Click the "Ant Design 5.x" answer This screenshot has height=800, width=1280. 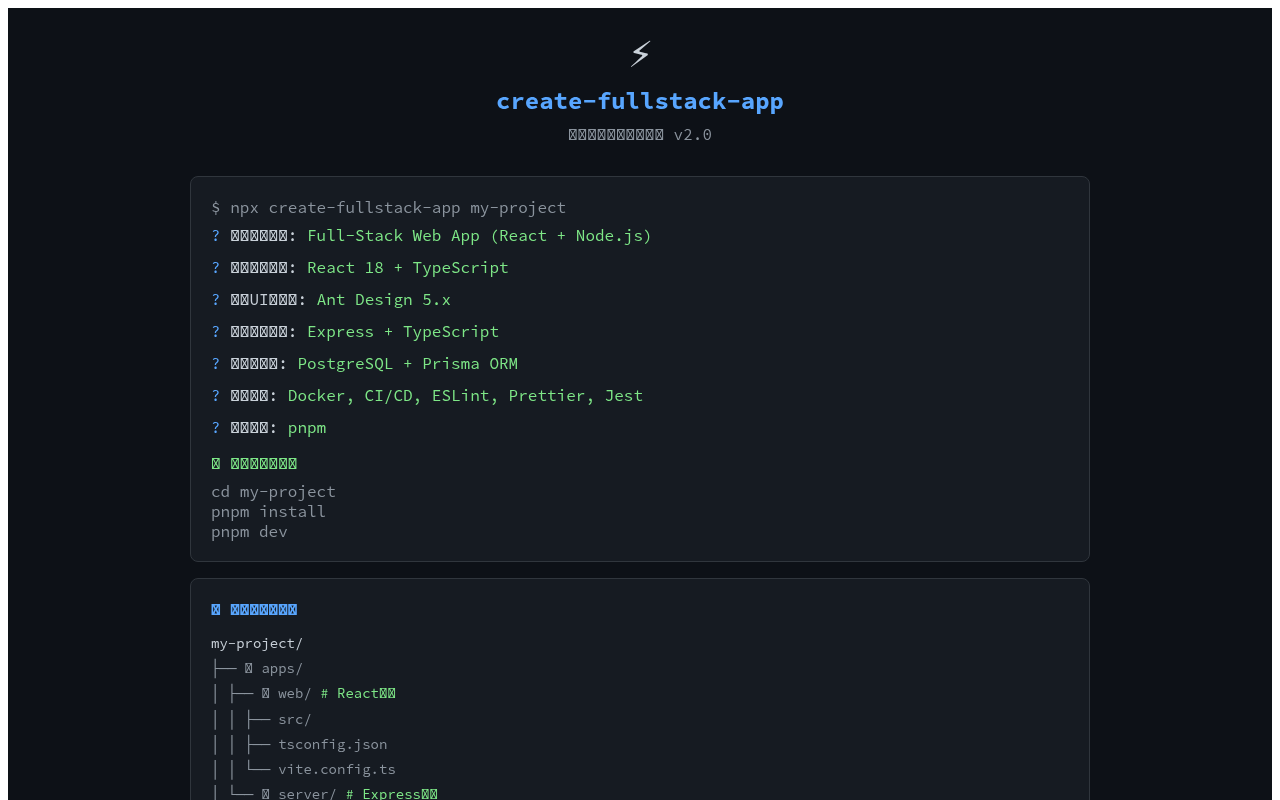pyautogui.click(x=384, y=300)
